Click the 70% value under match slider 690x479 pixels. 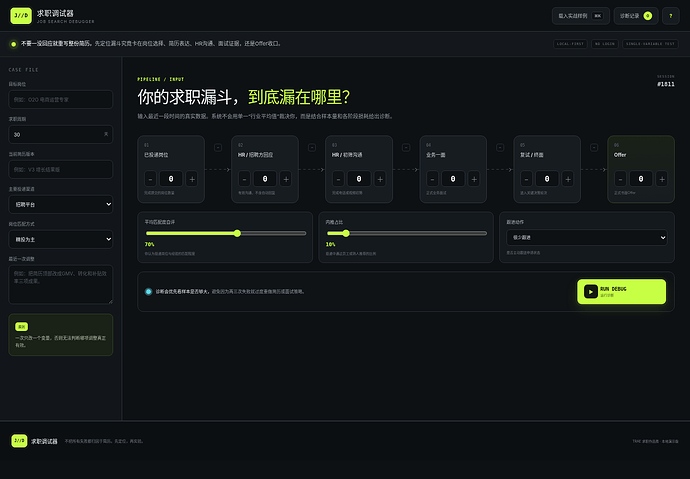[150, 244]
